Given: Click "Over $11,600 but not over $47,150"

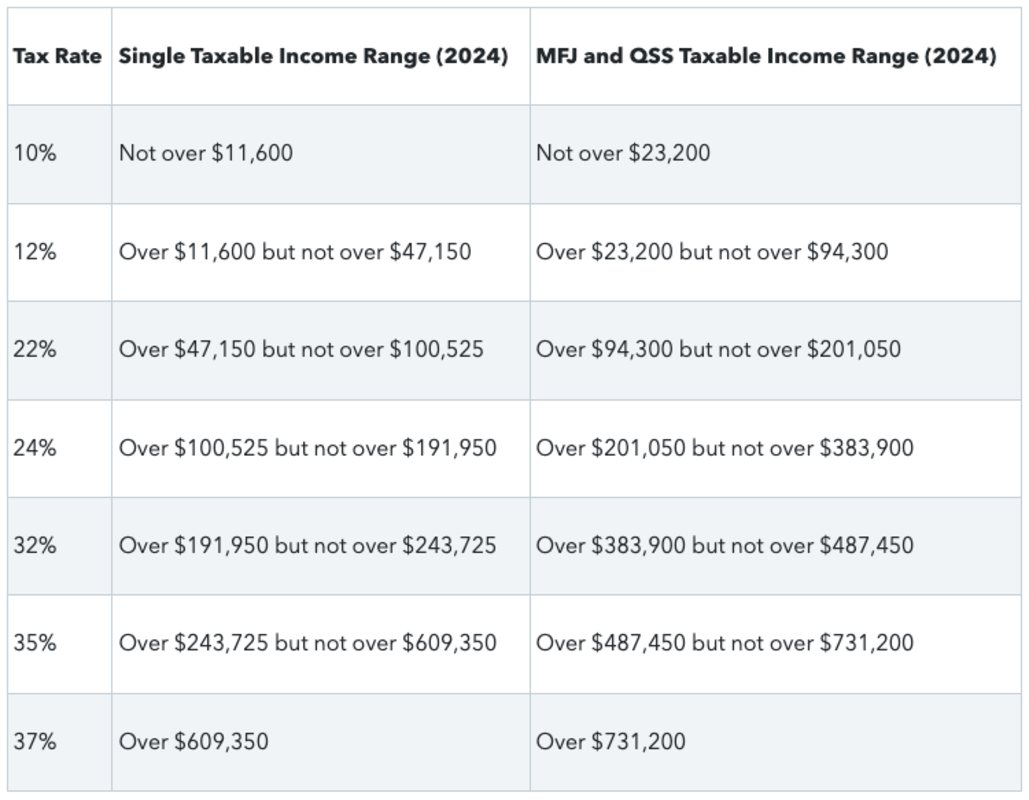Looking at the screenshot, I should pos(295,251).
